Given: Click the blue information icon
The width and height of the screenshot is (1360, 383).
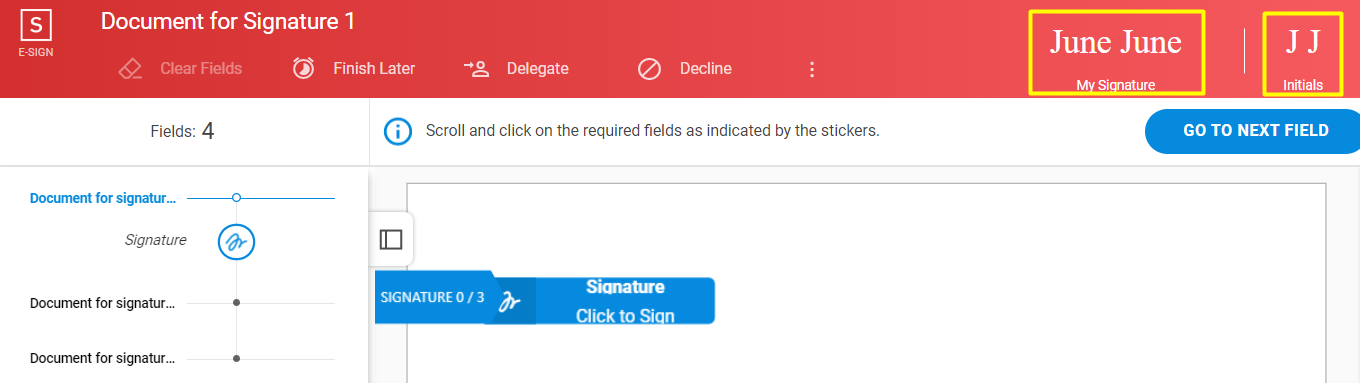Looking at the screenshot, I should (x=398, y=131).
